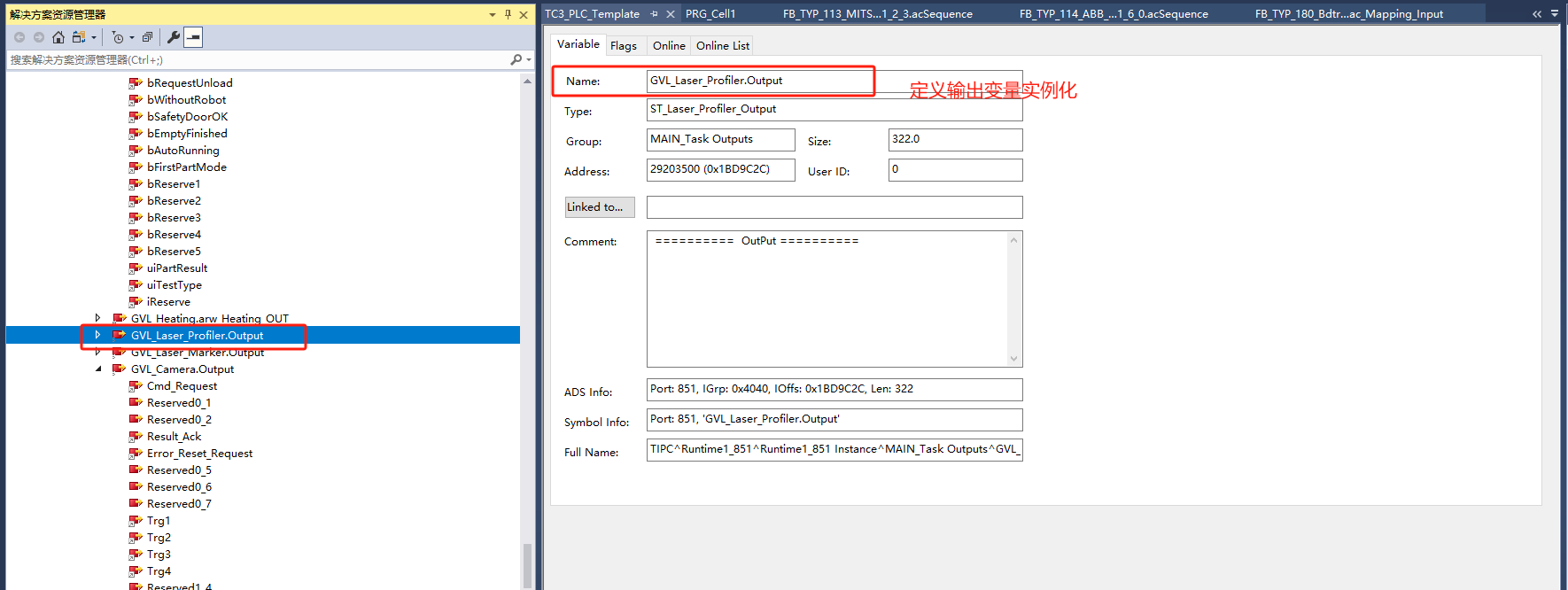1568x590 pixels.
Task: Click the GVL_Camera.Output node icon
Action: [120, 369]
